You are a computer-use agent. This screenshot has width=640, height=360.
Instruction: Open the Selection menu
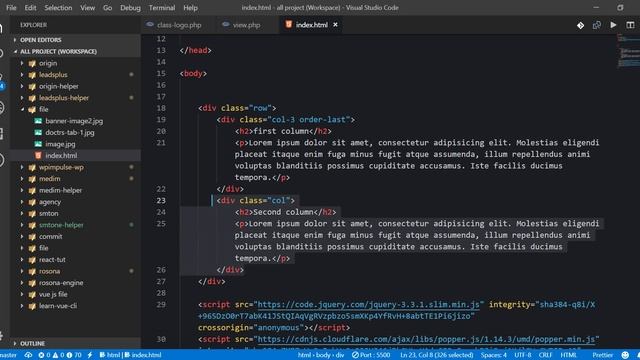(58, 8)
